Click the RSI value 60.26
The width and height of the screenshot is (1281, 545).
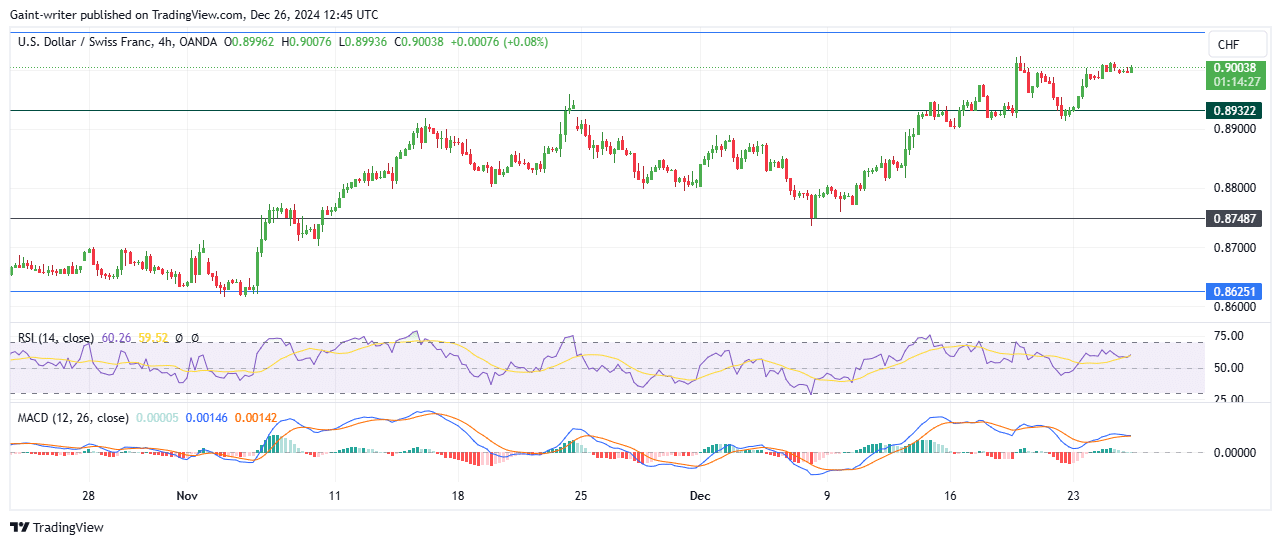[118, 338]
